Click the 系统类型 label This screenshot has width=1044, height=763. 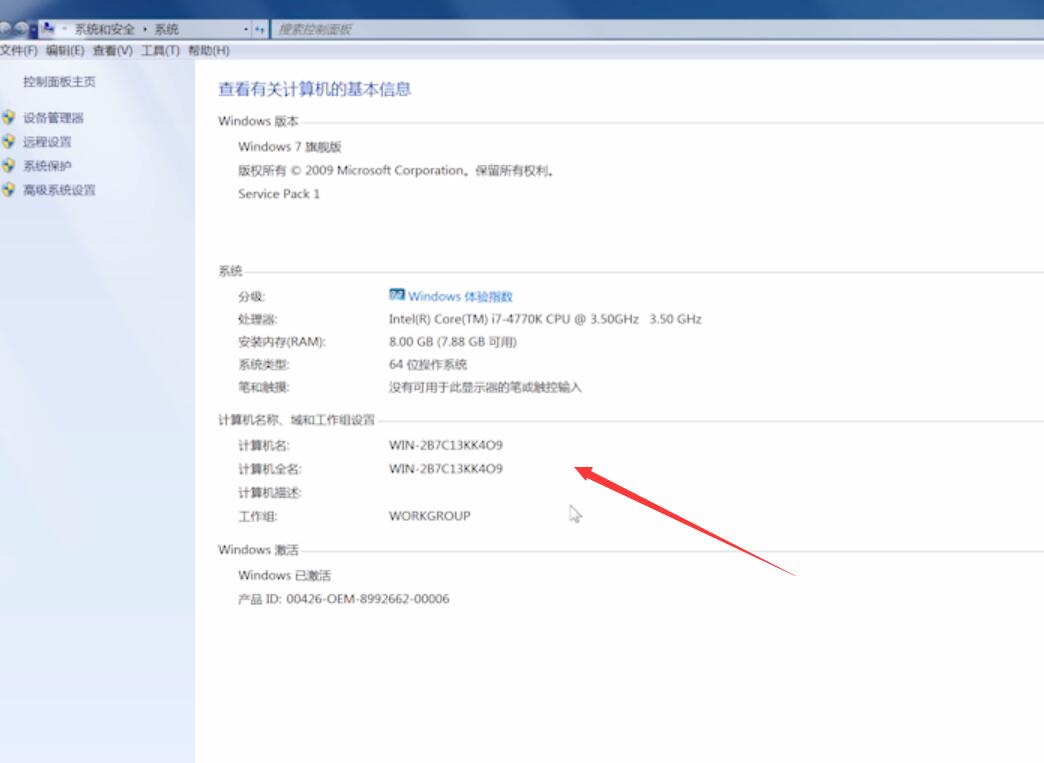[x=264, y=364]
